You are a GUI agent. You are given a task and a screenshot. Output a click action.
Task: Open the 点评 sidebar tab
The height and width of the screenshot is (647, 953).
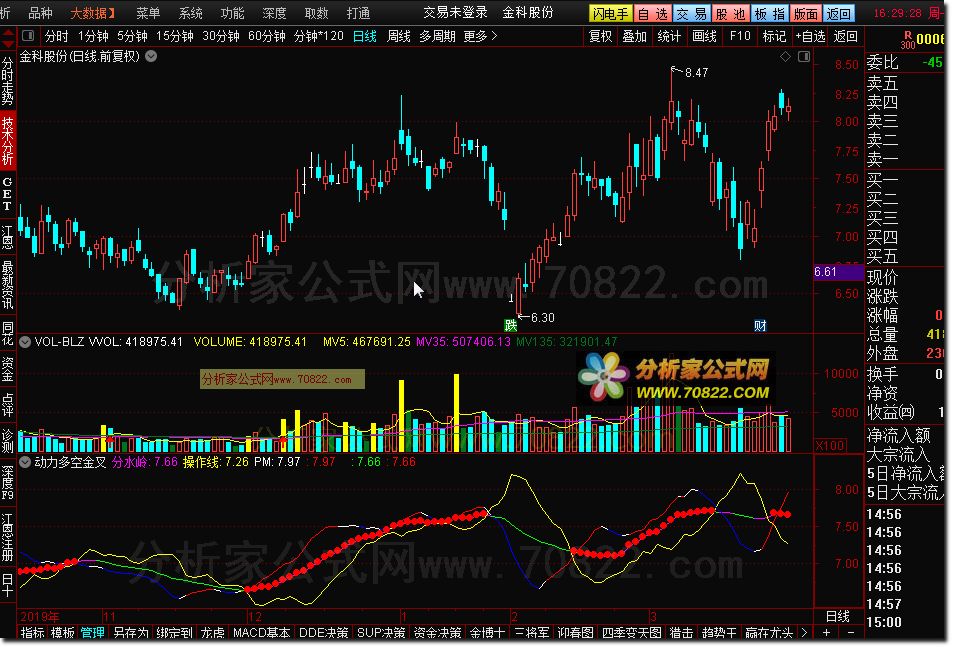pos(7,404)
